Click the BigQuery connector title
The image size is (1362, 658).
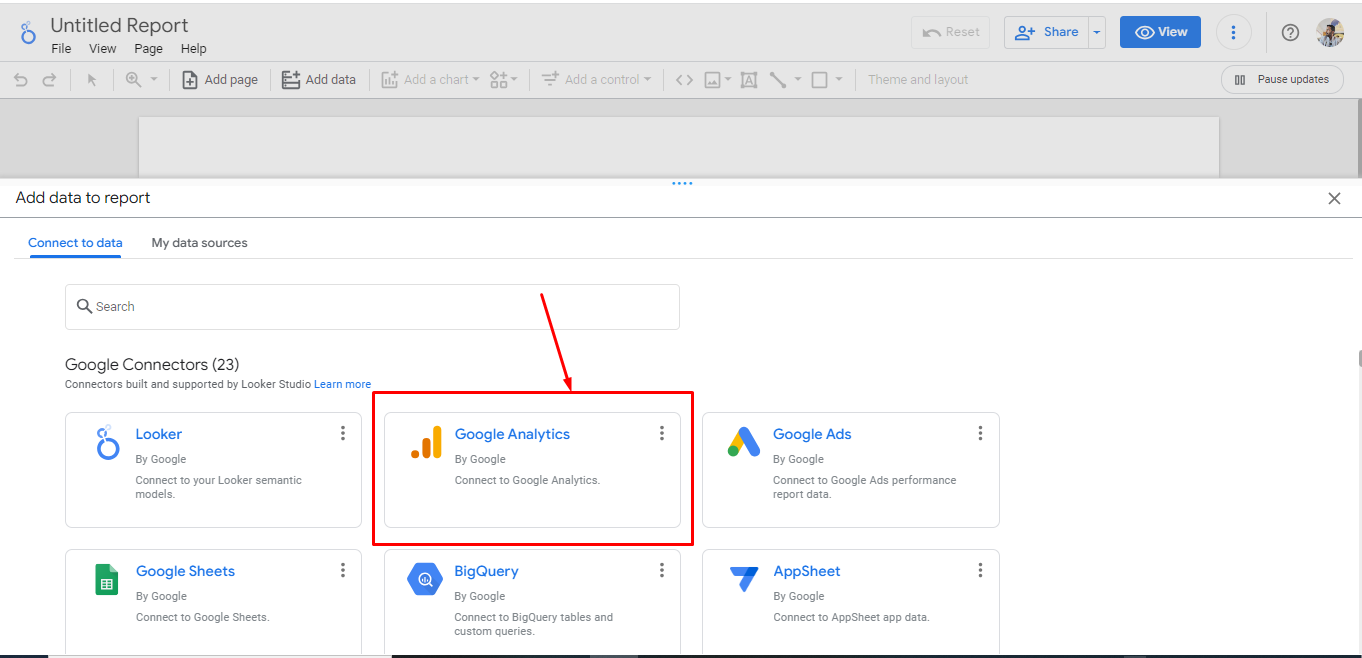click(x=486, y=571)
